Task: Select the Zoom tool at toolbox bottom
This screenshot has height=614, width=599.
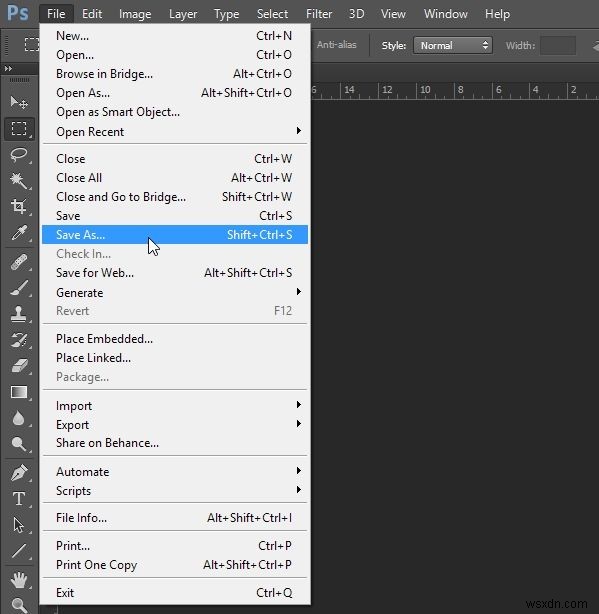Action: [19, 605]
